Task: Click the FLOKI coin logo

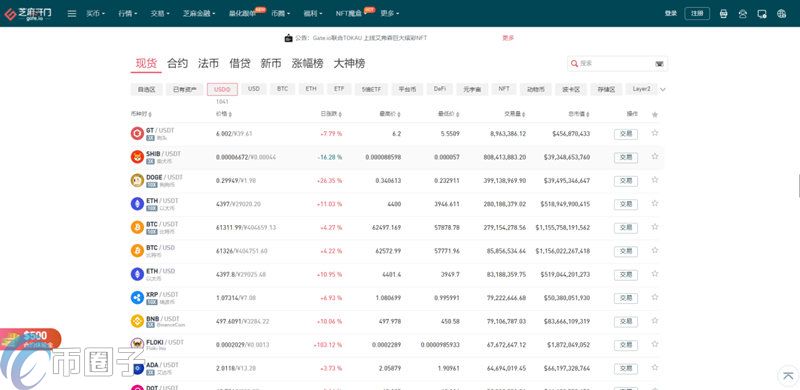Action: tap(137, 345)
